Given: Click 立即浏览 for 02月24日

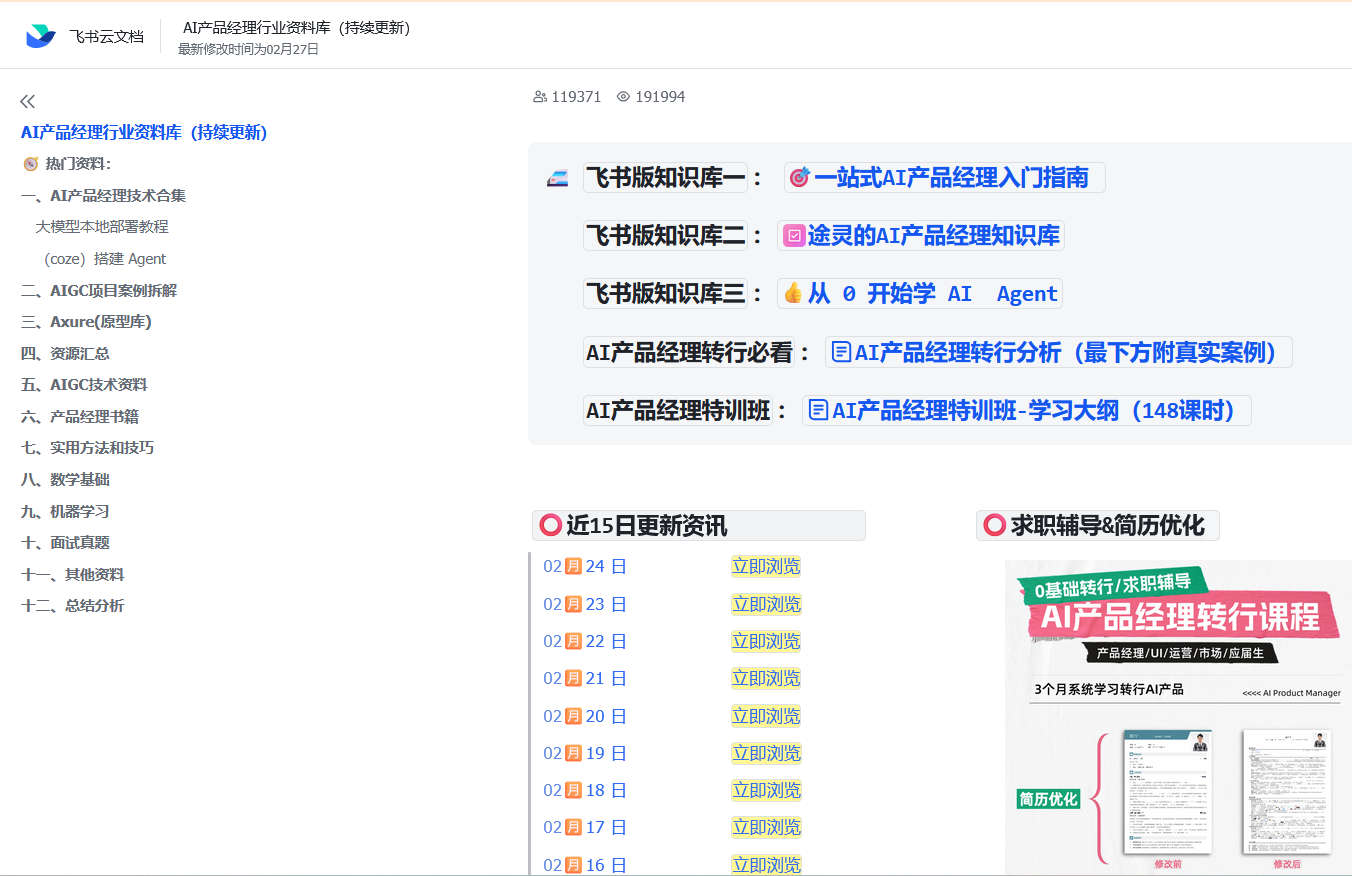Looking at the screenshot, I should tap(766, 566).
